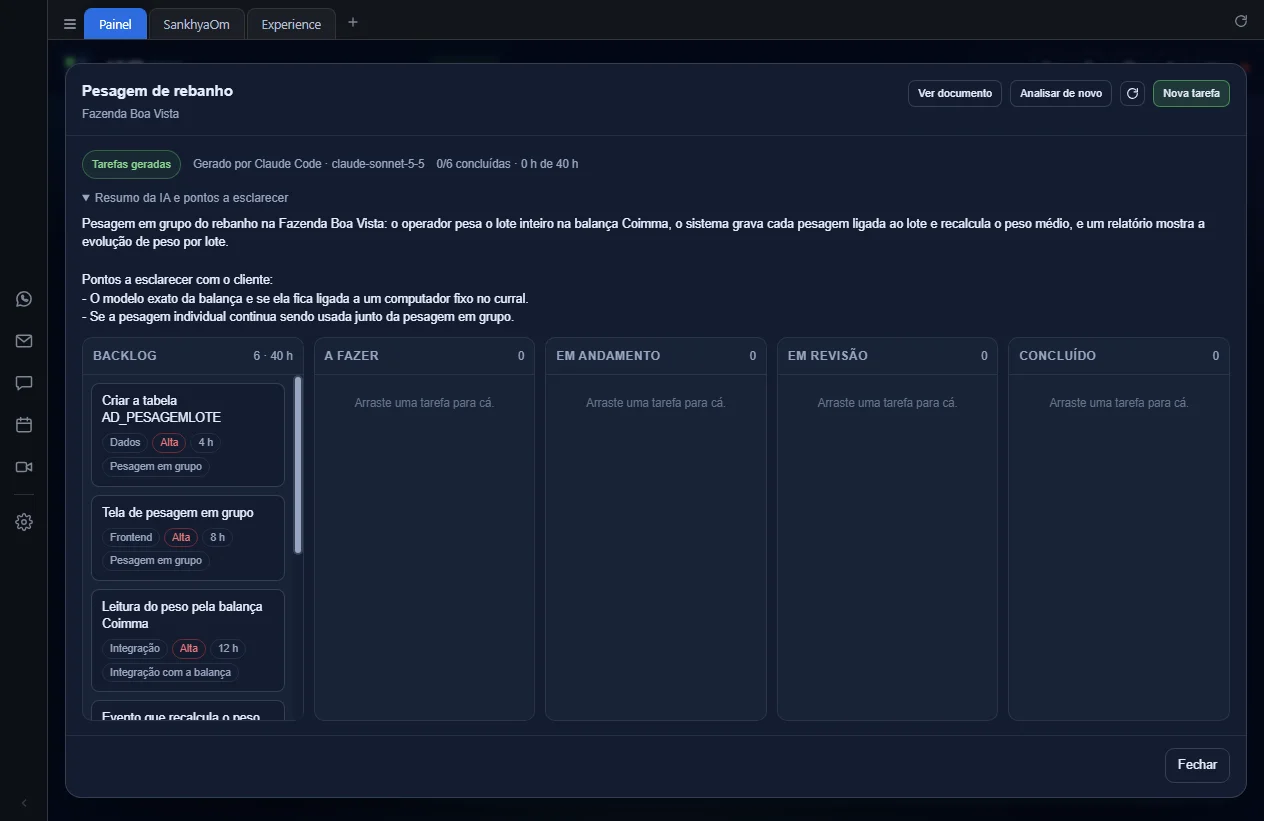
Task: Click Pesagem em grupo tag under Dados card
Action: coord(156,466)
